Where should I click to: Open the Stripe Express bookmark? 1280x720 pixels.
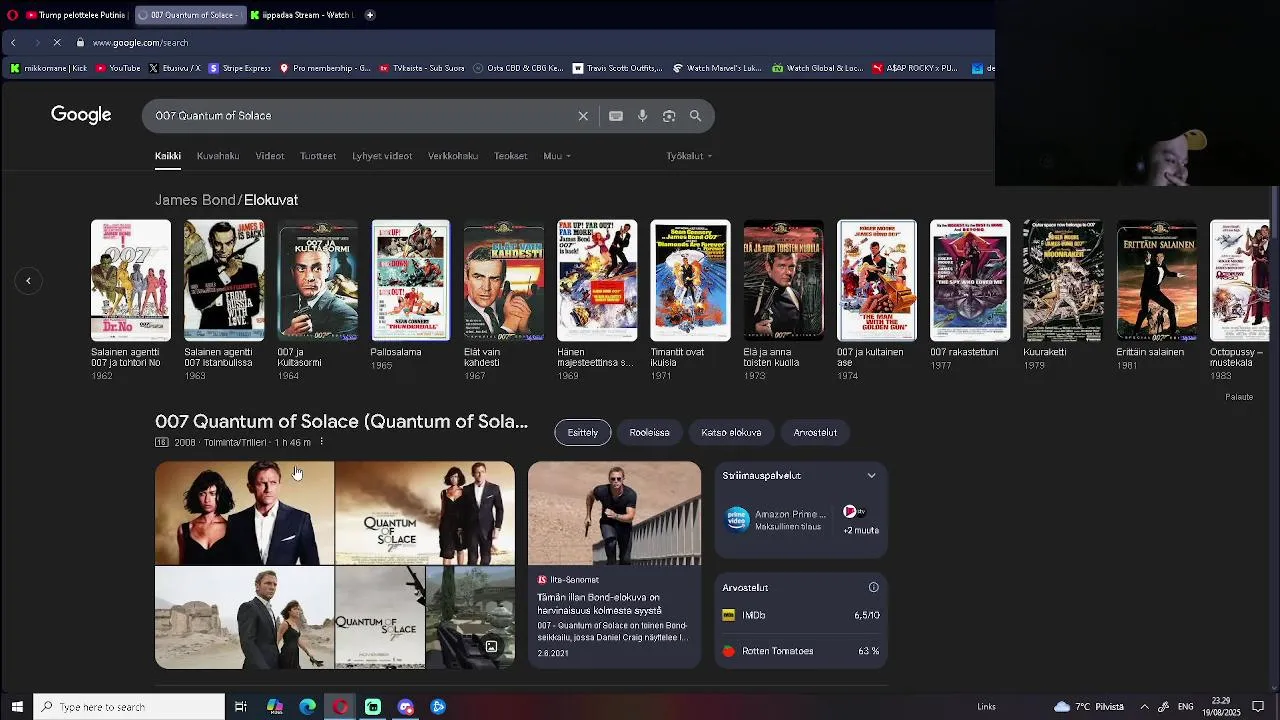click(x=238, y=69)
